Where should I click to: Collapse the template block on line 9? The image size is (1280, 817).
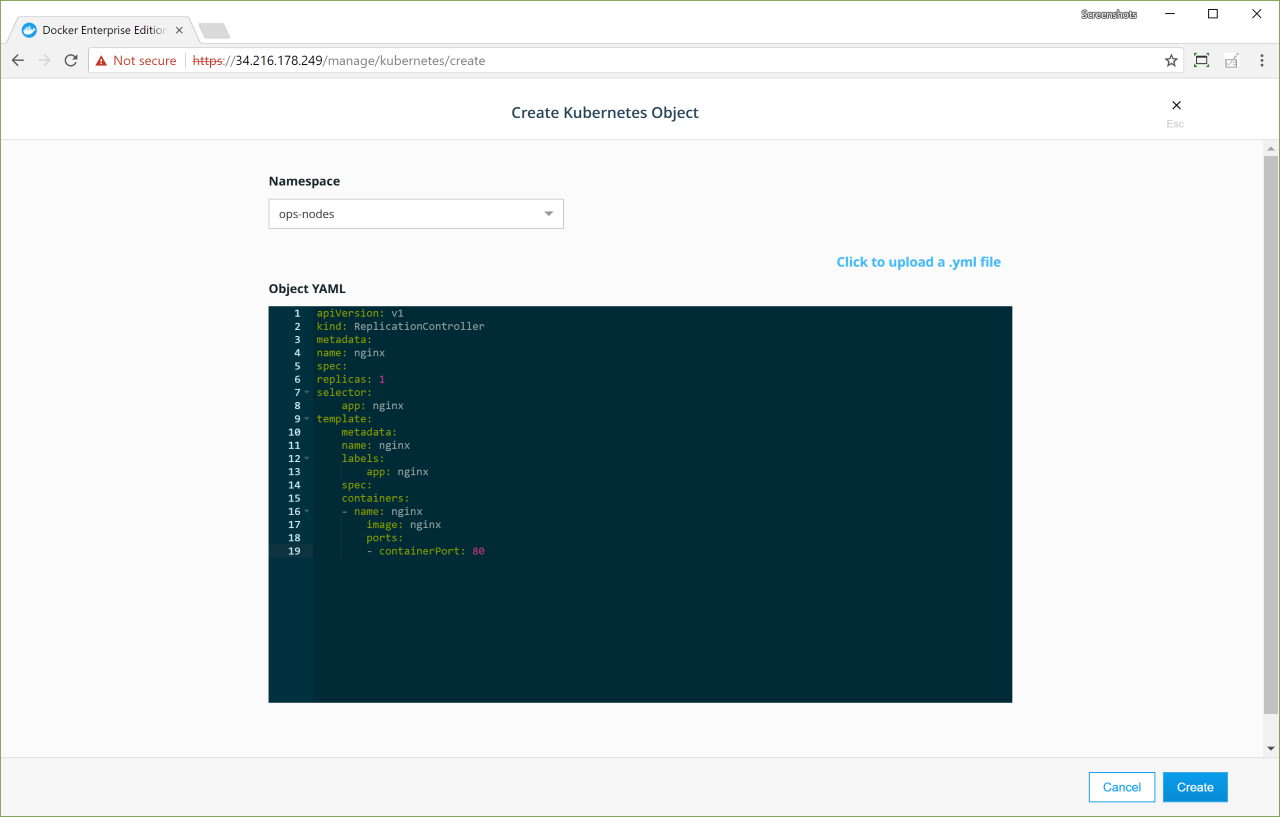pyautogui.click(x=307, y=419)
